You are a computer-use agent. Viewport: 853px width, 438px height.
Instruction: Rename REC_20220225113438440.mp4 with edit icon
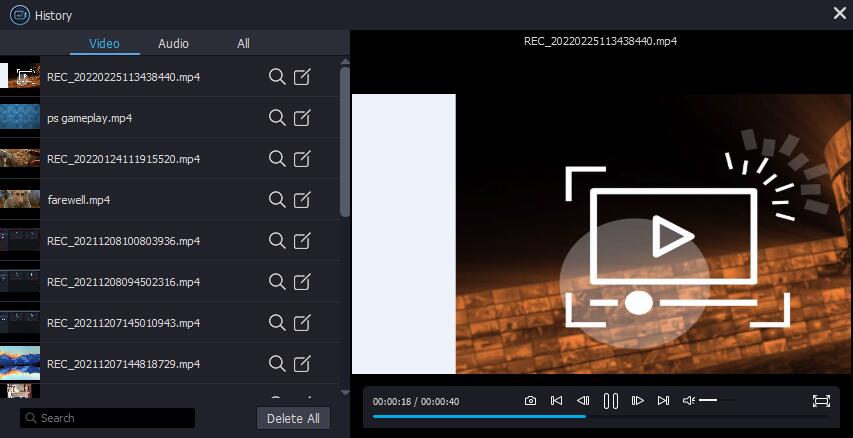pos(302,77)
